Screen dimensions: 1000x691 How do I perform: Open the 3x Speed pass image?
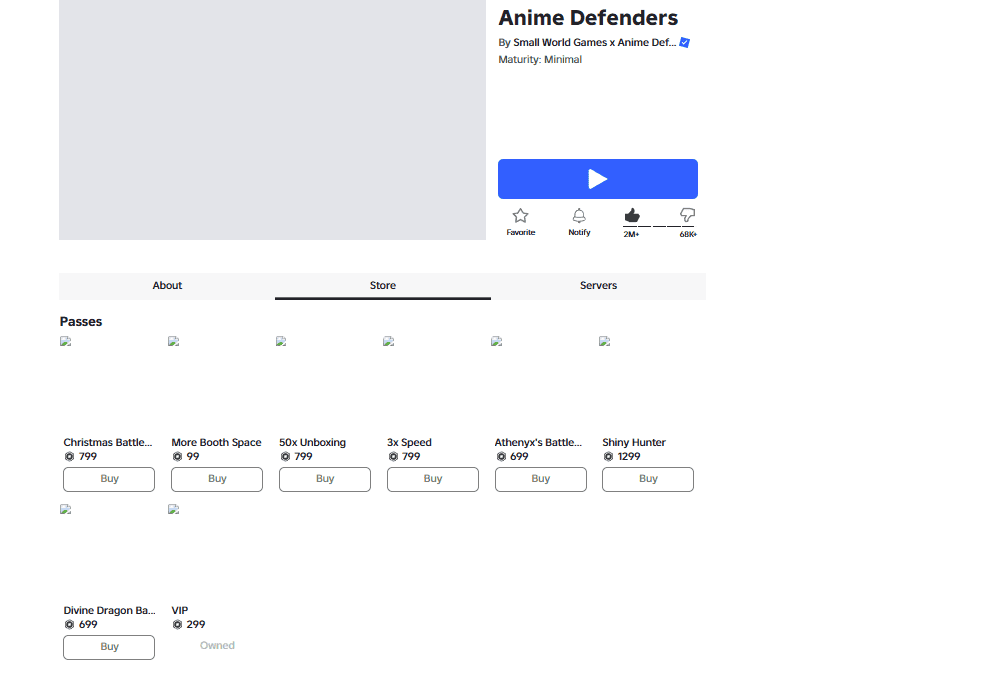pos(388,341)
